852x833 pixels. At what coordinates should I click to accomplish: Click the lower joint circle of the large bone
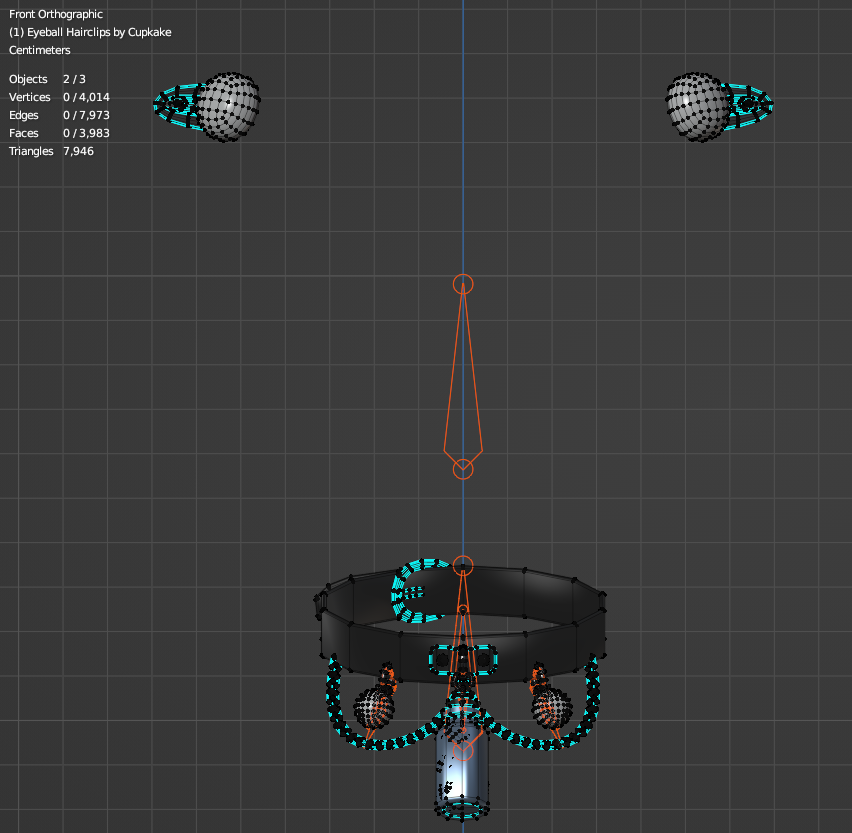point(463,469)
